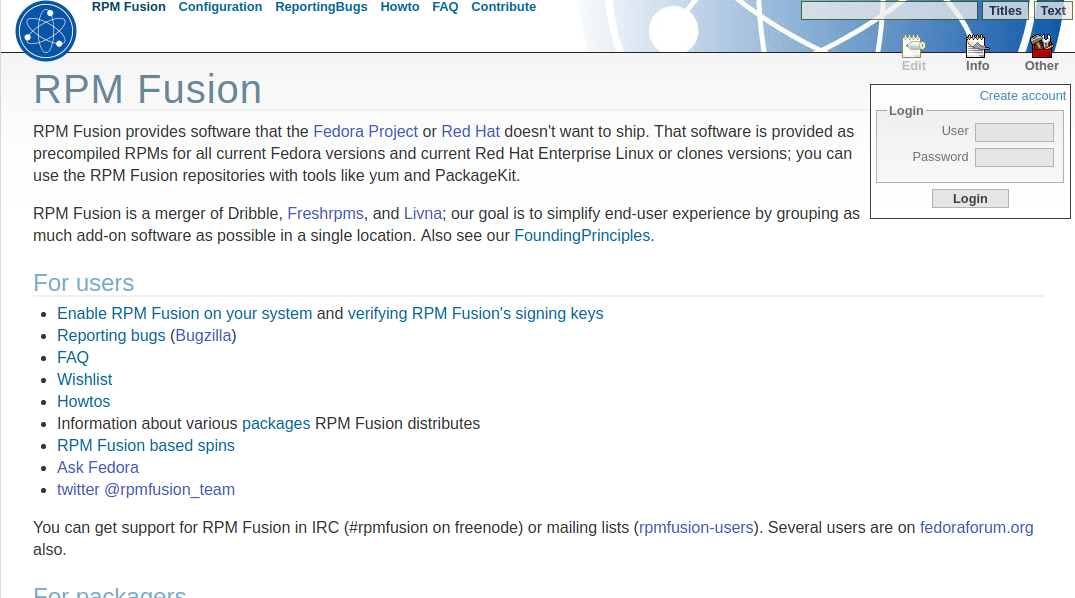Click the Password field
This screenshot has height=598, width=1075.
click(1014, 156)
